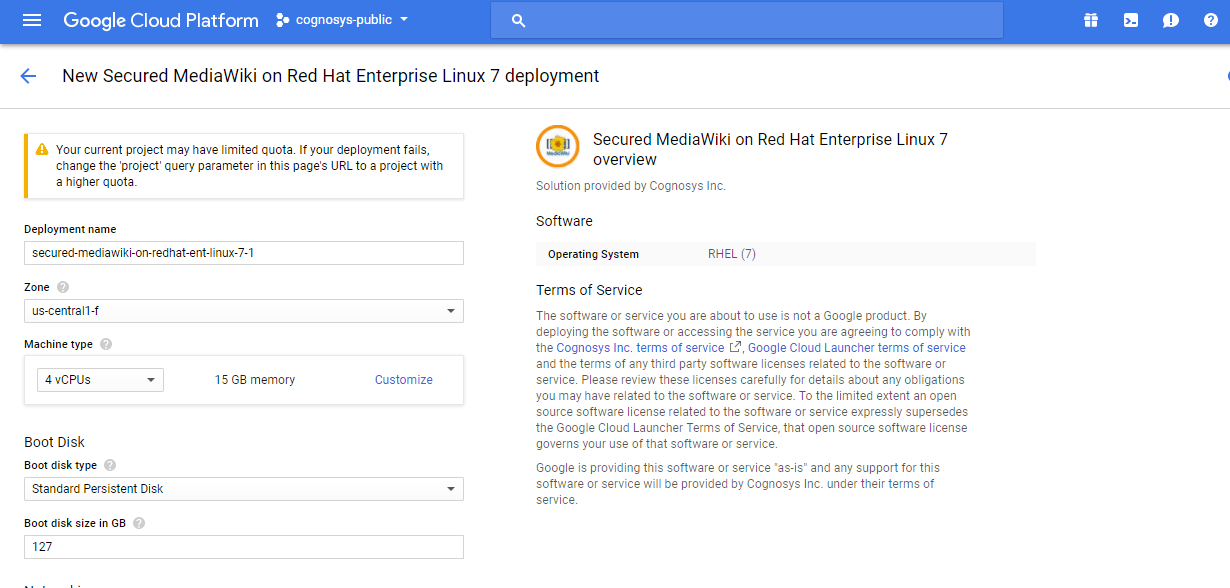Click the page title New Secured MediaWiki deployment

click(x=331, y=76)
